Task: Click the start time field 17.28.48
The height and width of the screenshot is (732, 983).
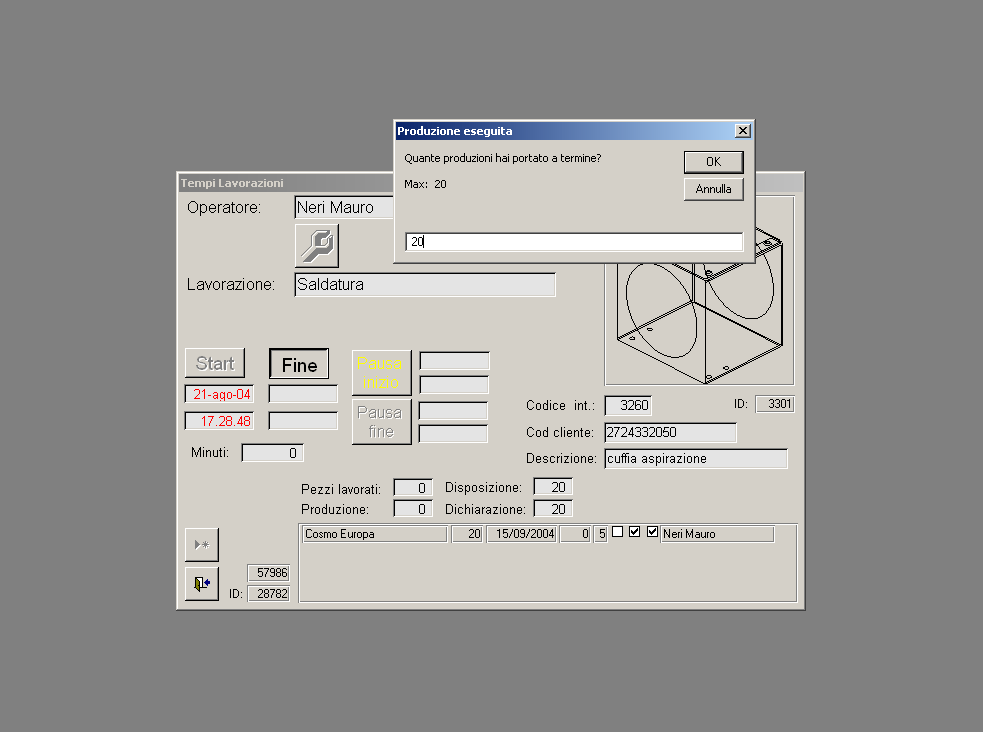Action: pos(219,421)
